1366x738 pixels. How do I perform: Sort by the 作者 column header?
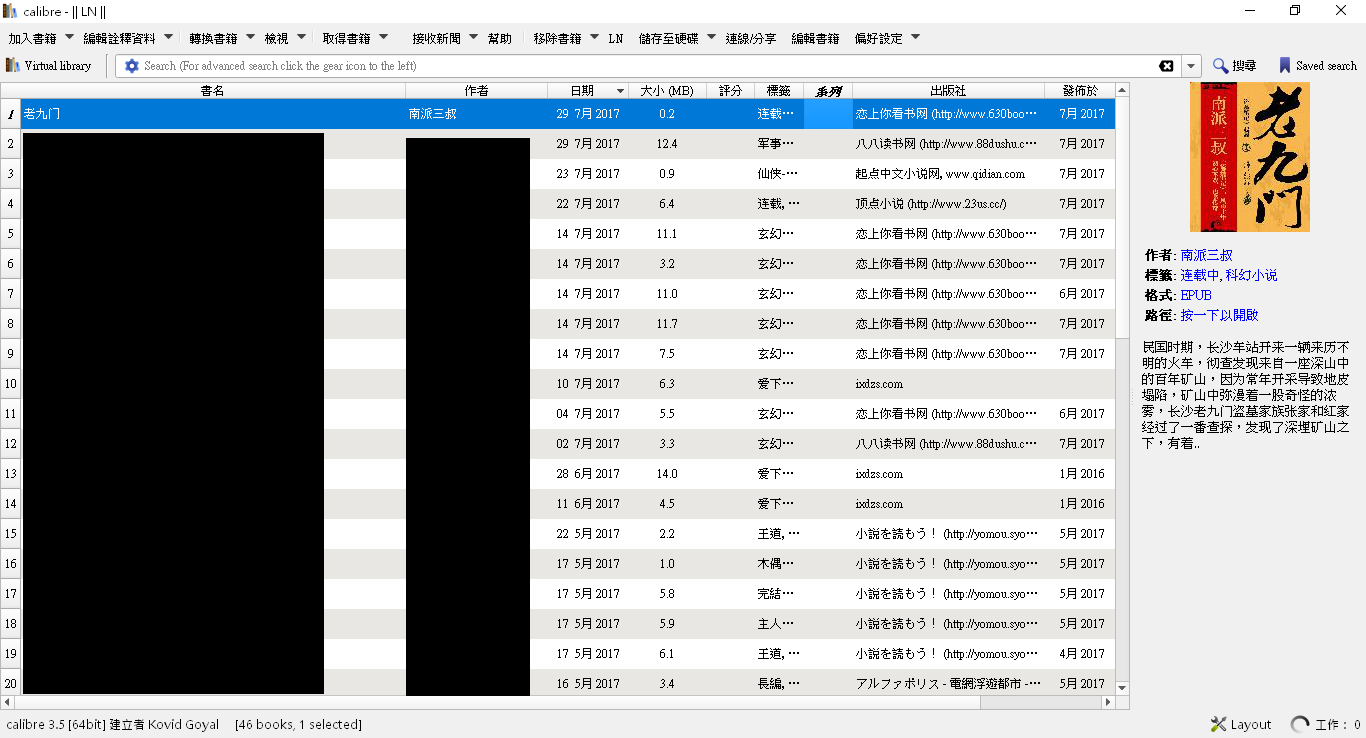click(x=477, y=91)
